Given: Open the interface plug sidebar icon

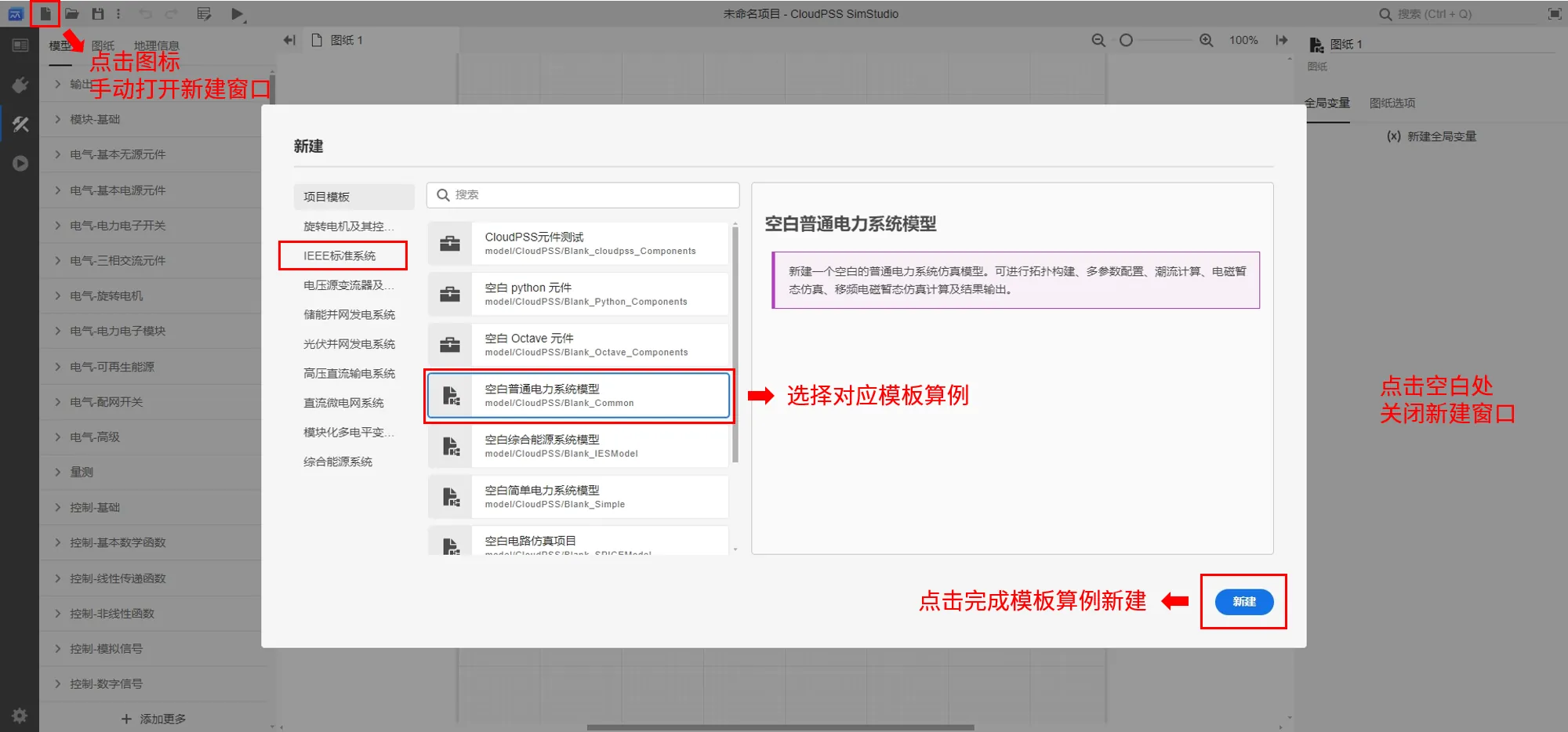Looking at the screenshot, I should pyautogui.click(x=20, y=85).
